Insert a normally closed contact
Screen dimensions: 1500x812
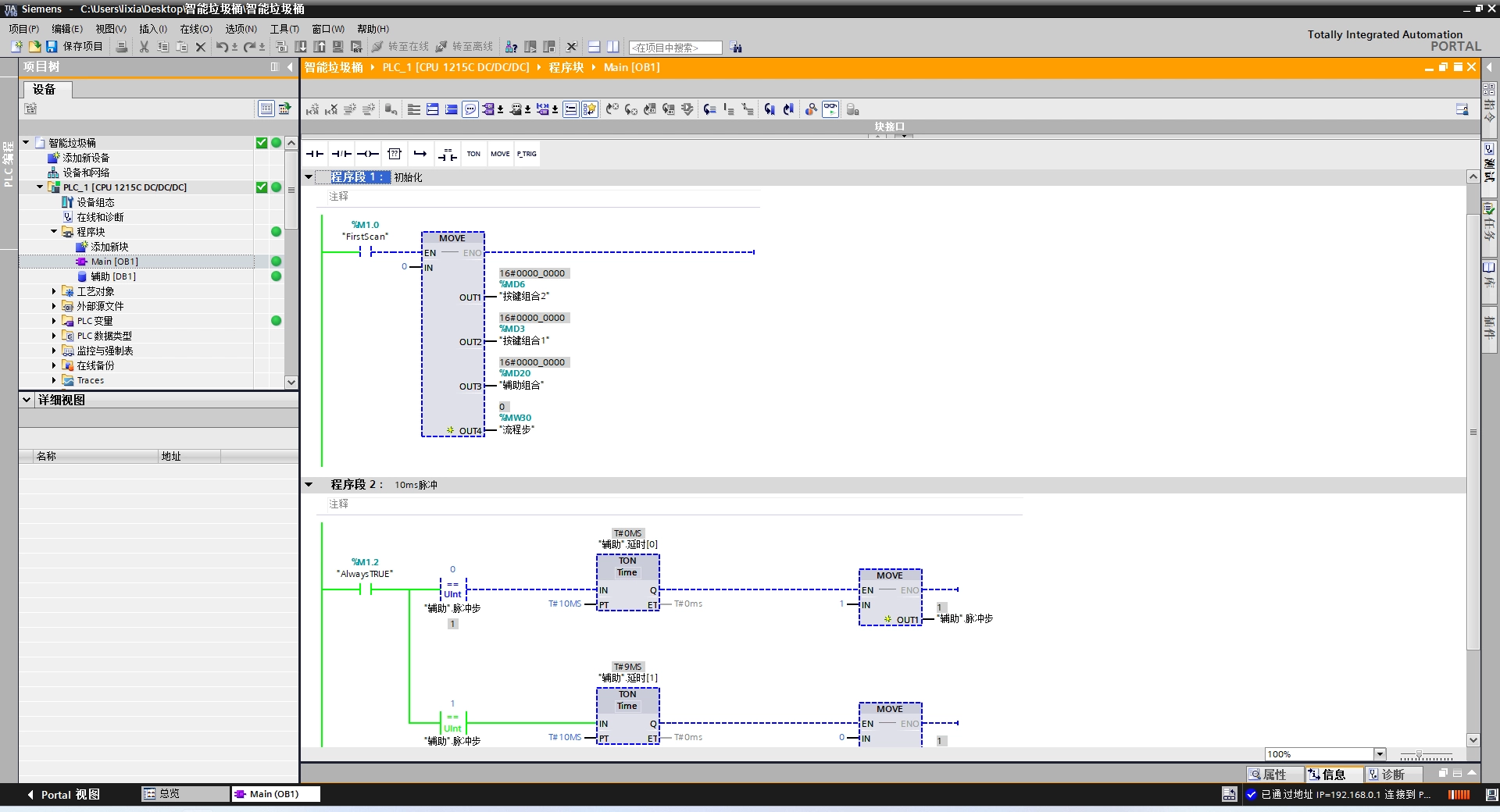coord(341,154)
